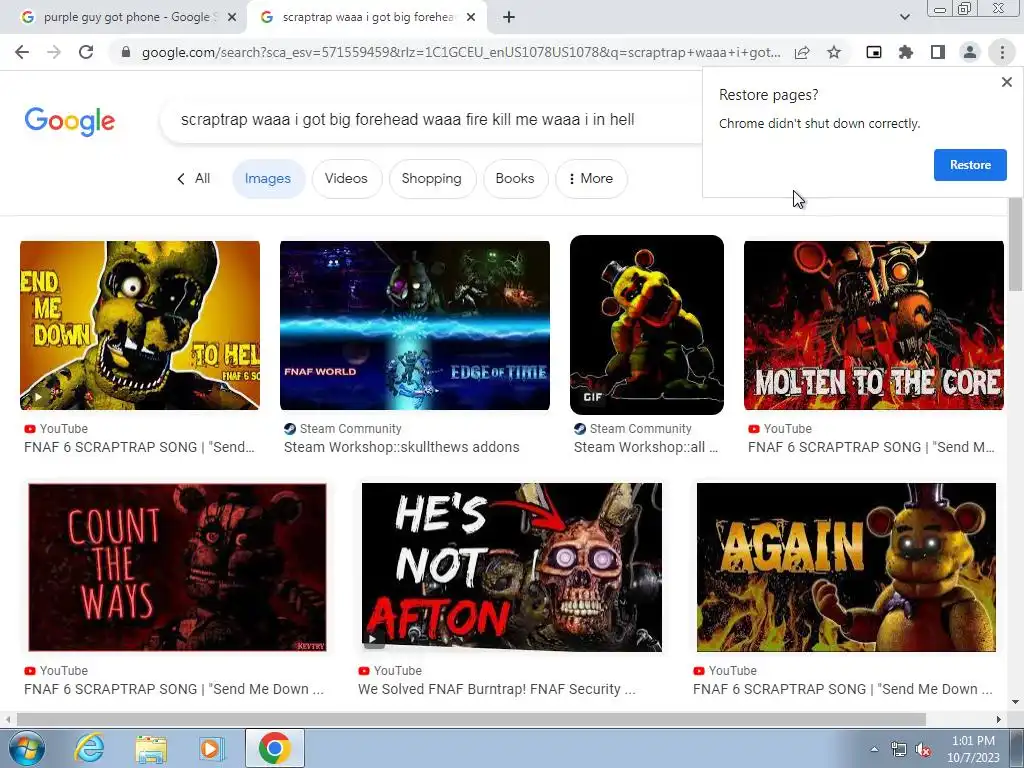The height and width of the screenshot is (768, 1024).
Task: Open Windows Media Player from taskbar
Action: [x=212, y=748]
